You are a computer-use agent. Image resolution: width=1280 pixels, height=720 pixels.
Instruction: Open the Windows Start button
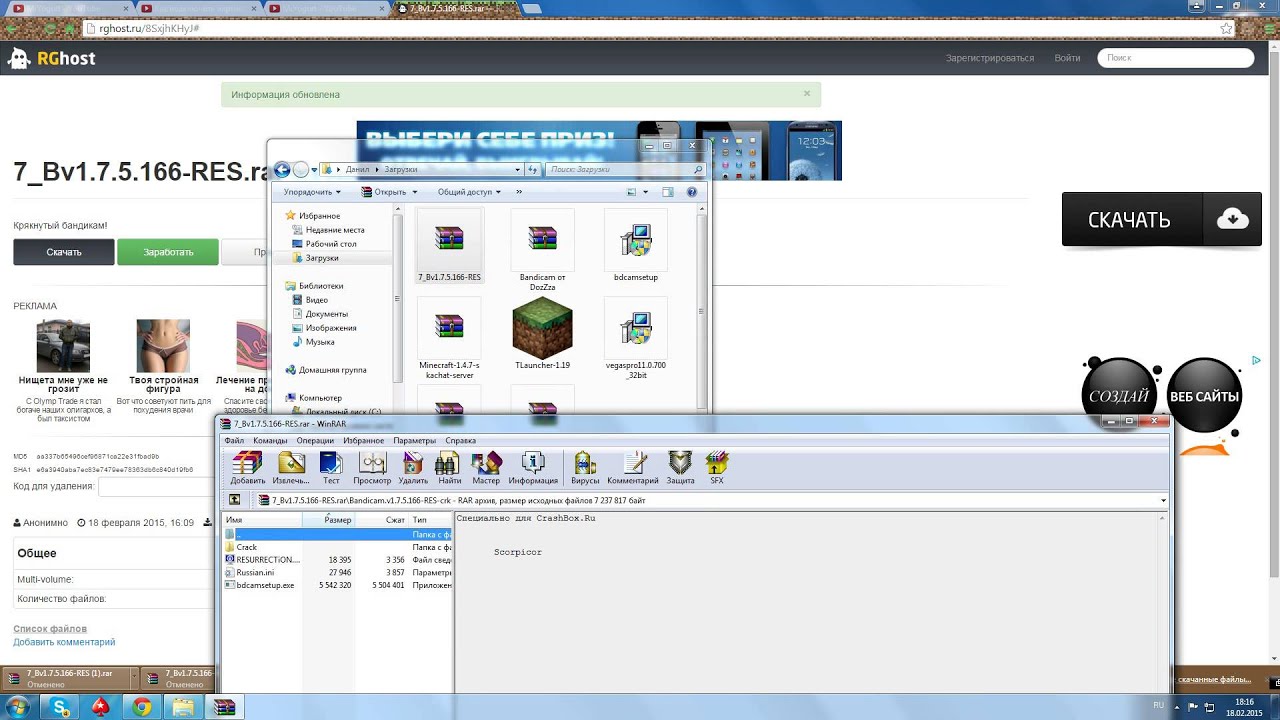click(19, 707)
